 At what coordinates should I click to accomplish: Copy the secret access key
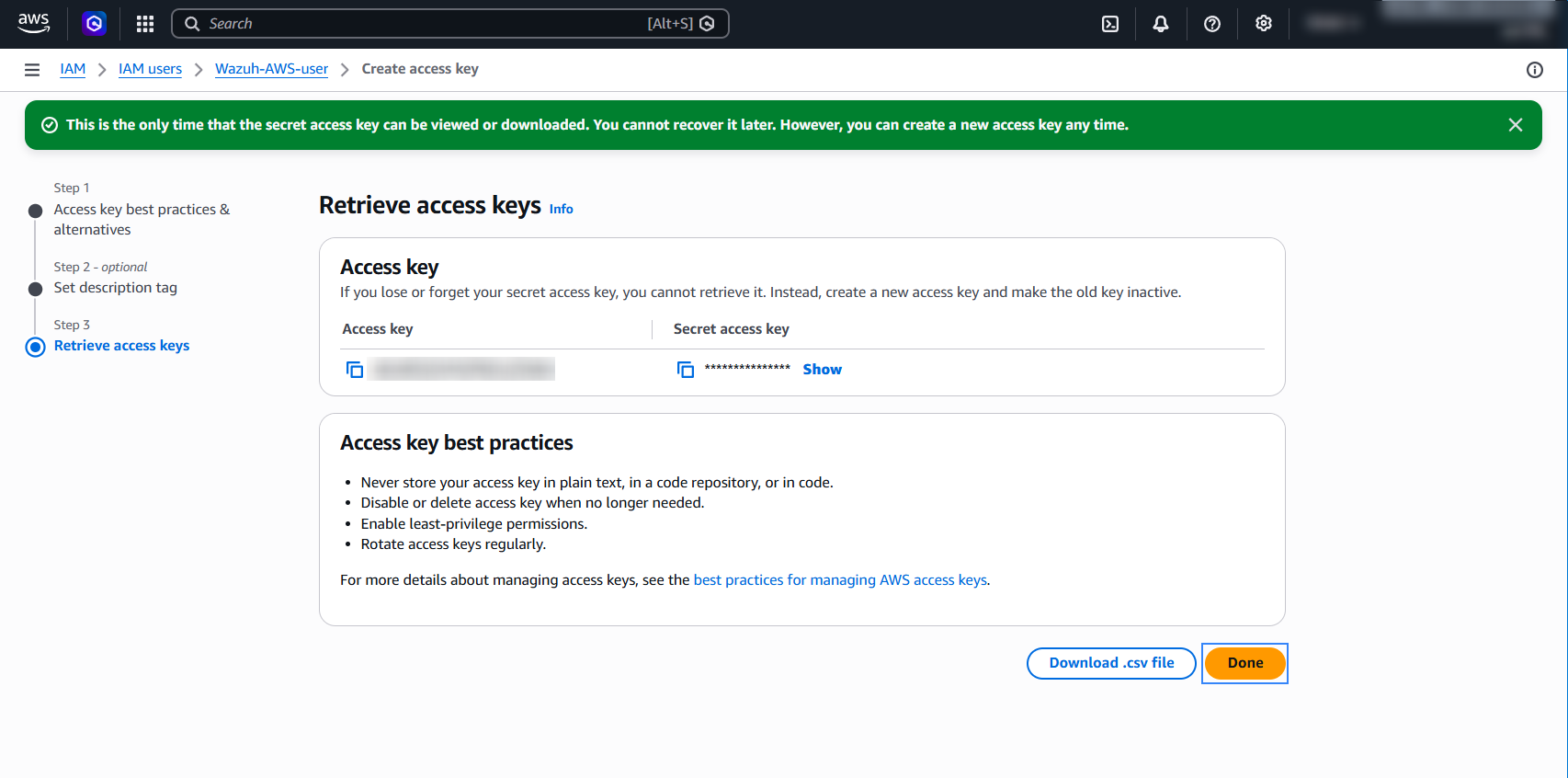coord(686,370)
